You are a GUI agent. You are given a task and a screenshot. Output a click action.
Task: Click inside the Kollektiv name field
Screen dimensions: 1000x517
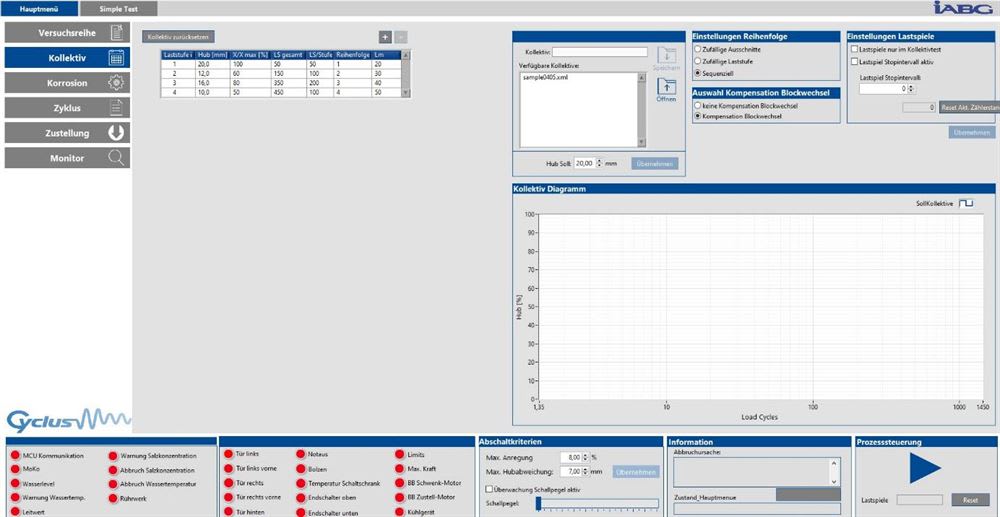click(x=599, y=52)
